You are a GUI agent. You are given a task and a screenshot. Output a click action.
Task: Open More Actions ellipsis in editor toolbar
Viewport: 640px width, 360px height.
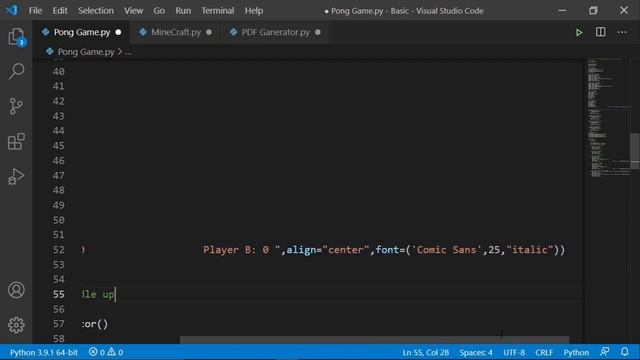[622, 32]
